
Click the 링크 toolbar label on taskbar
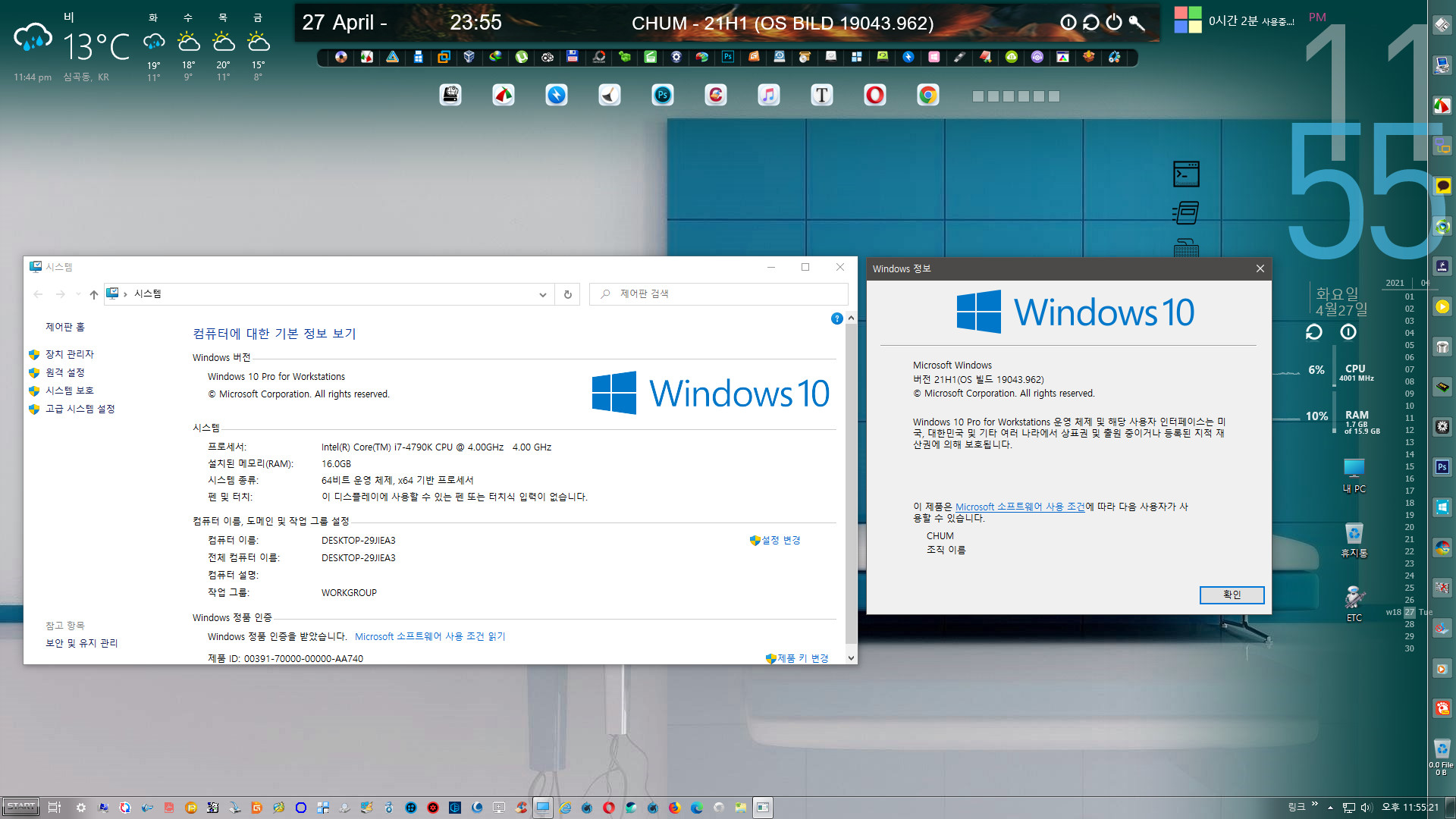(1297, 807)
